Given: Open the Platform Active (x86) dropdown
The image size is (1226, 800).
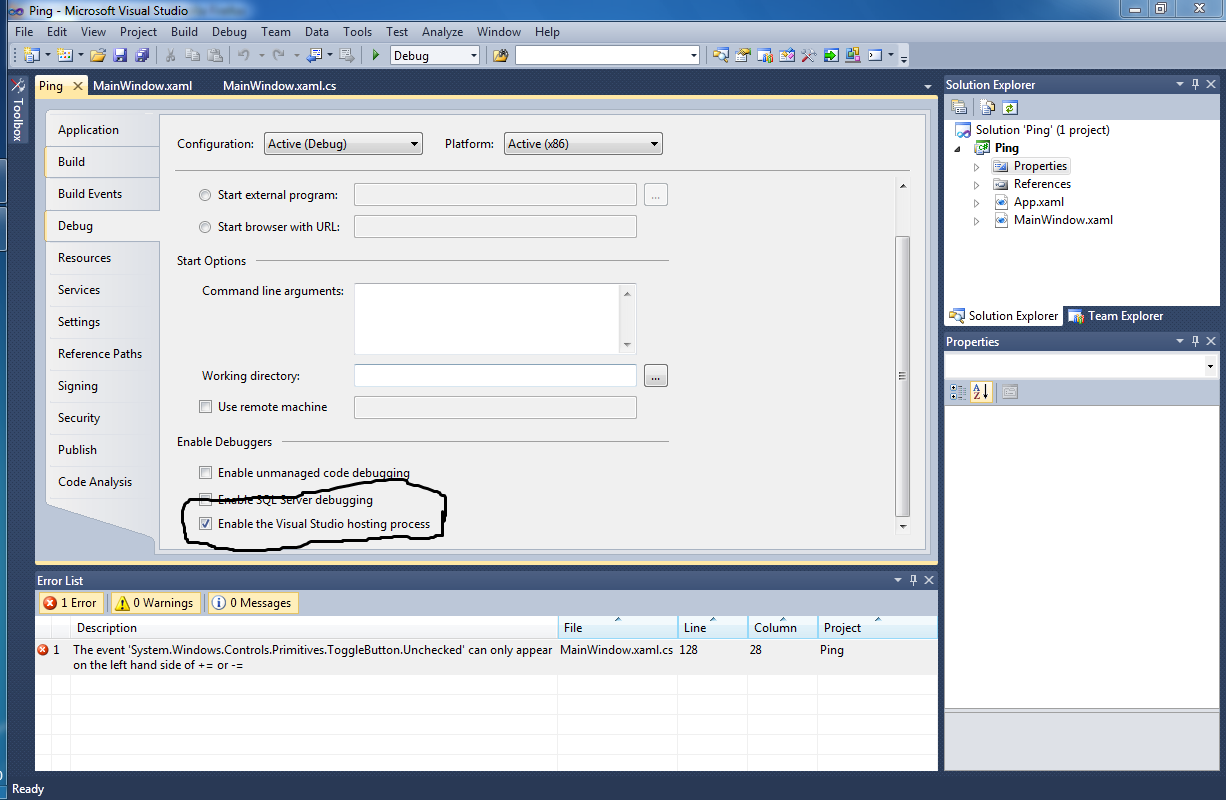Looking at the screenshot, I should click(583, 144).
